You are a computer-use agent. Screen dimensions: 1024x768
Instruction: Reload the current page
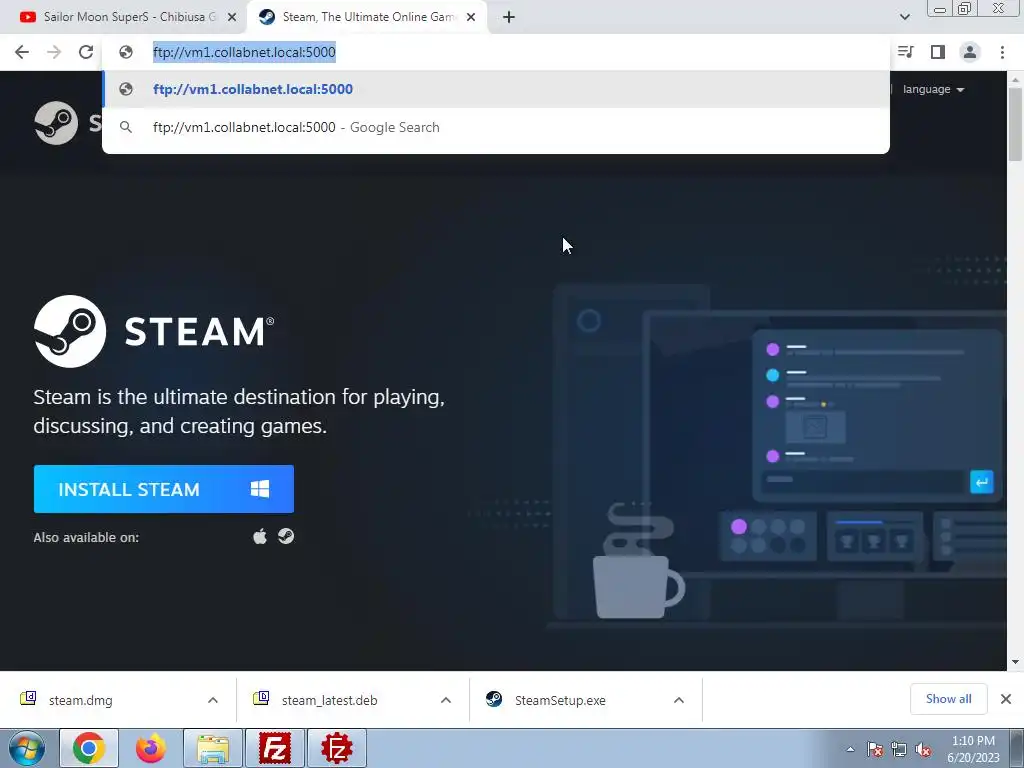coord(86,52)
